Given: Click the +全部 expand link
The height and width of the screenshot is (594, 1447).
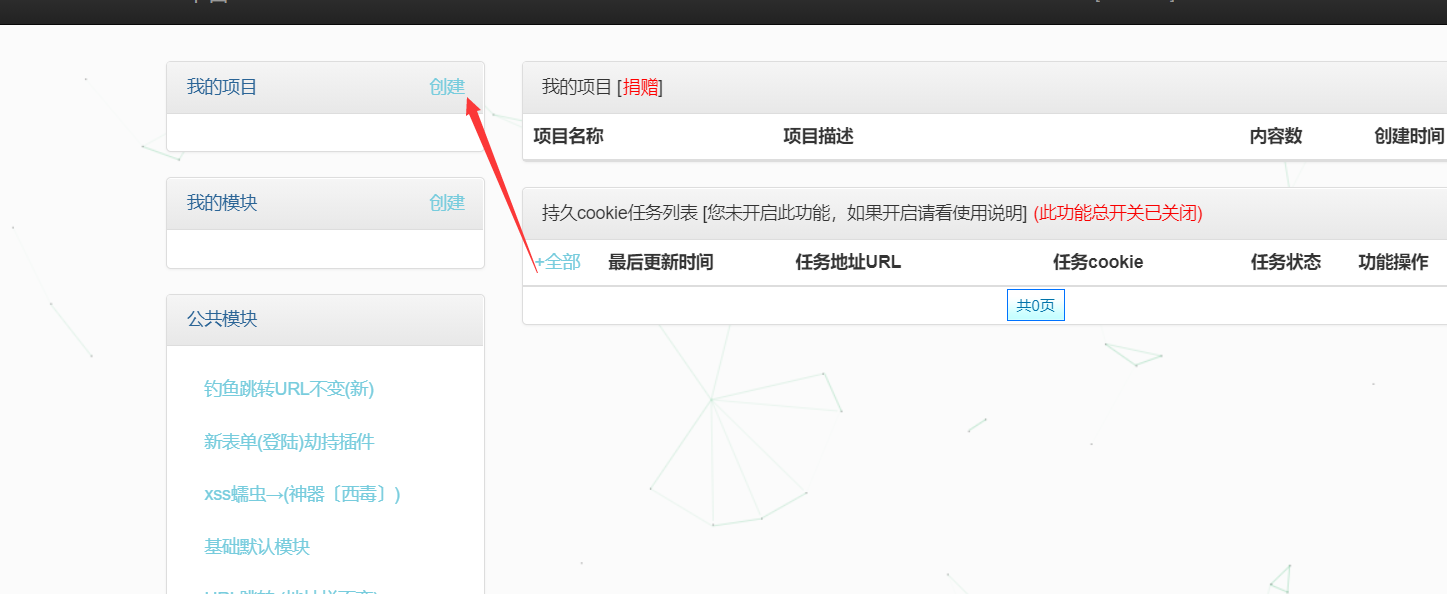Looking at the screenshot, I should point(557,262).
